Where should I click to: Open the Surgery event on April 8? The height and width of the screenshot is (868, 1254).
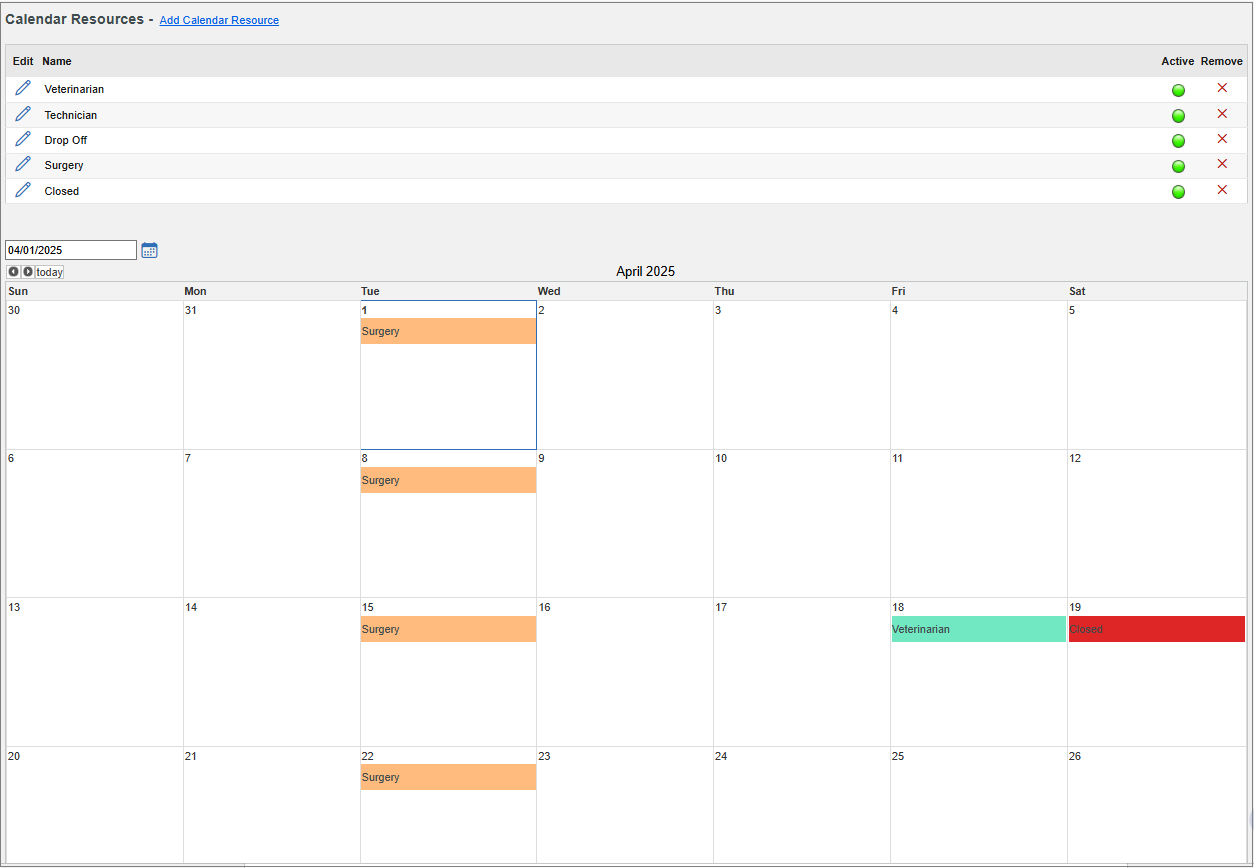coord(448,480)
